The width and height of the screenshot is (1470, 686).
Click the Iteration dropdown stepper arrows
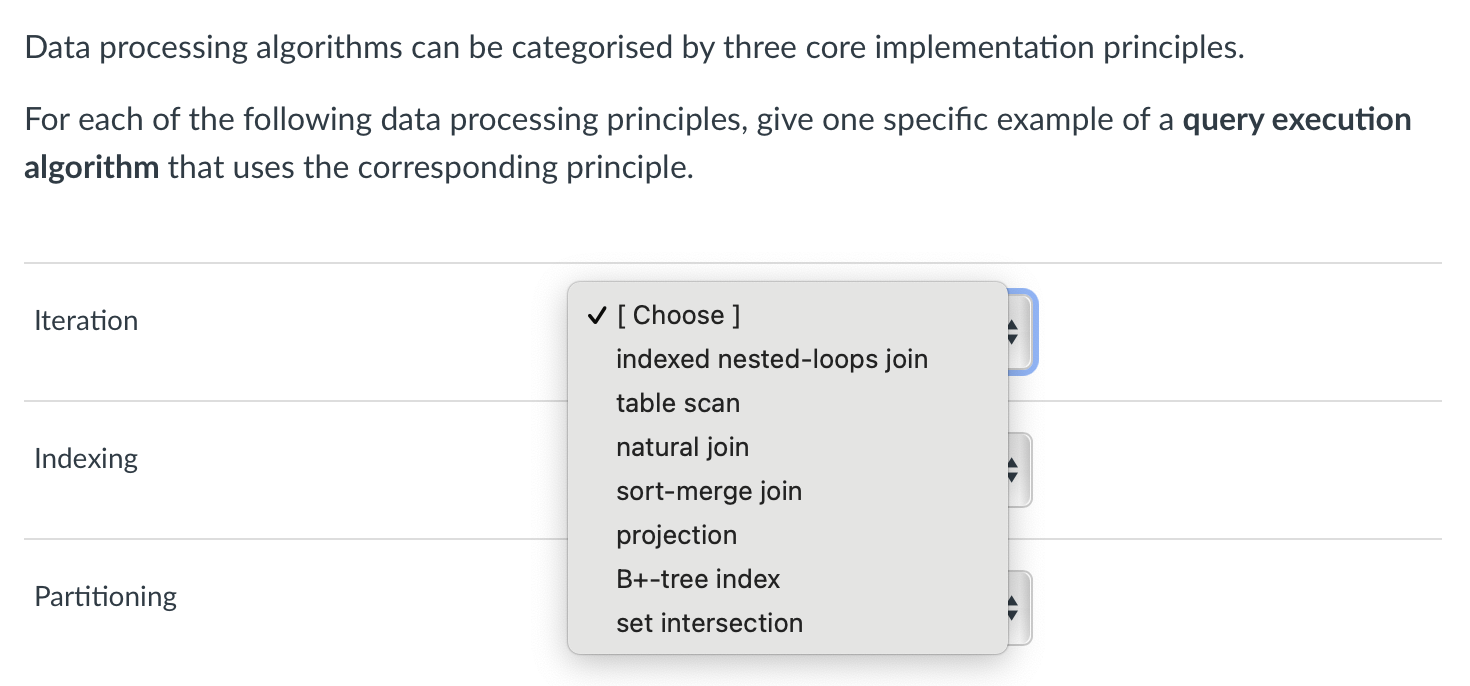(x=1011, y=332)
